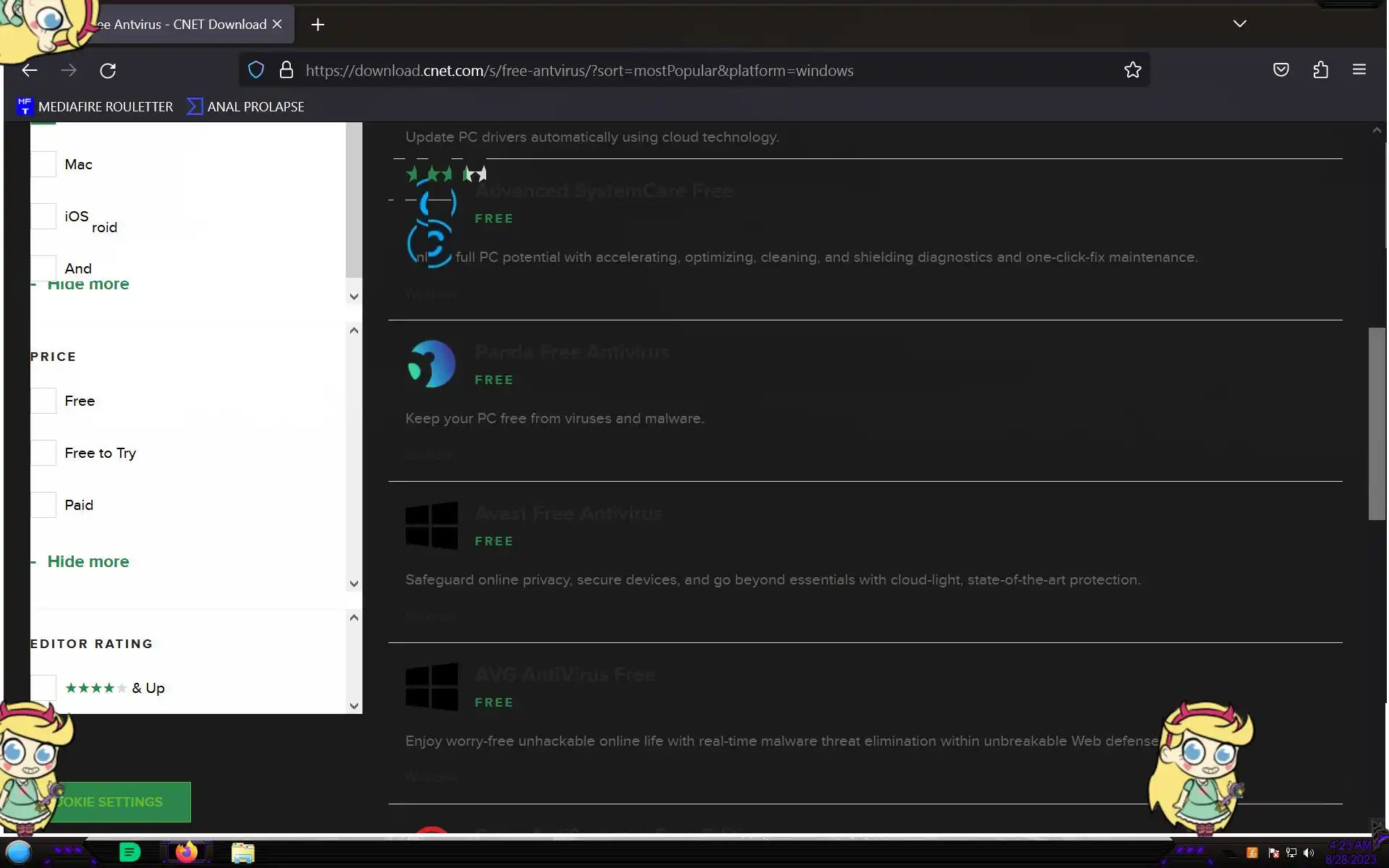Viewport: 1389px width, 868px height.
Task: Check the Mac platform checkbox
Action: coord(43,164)
